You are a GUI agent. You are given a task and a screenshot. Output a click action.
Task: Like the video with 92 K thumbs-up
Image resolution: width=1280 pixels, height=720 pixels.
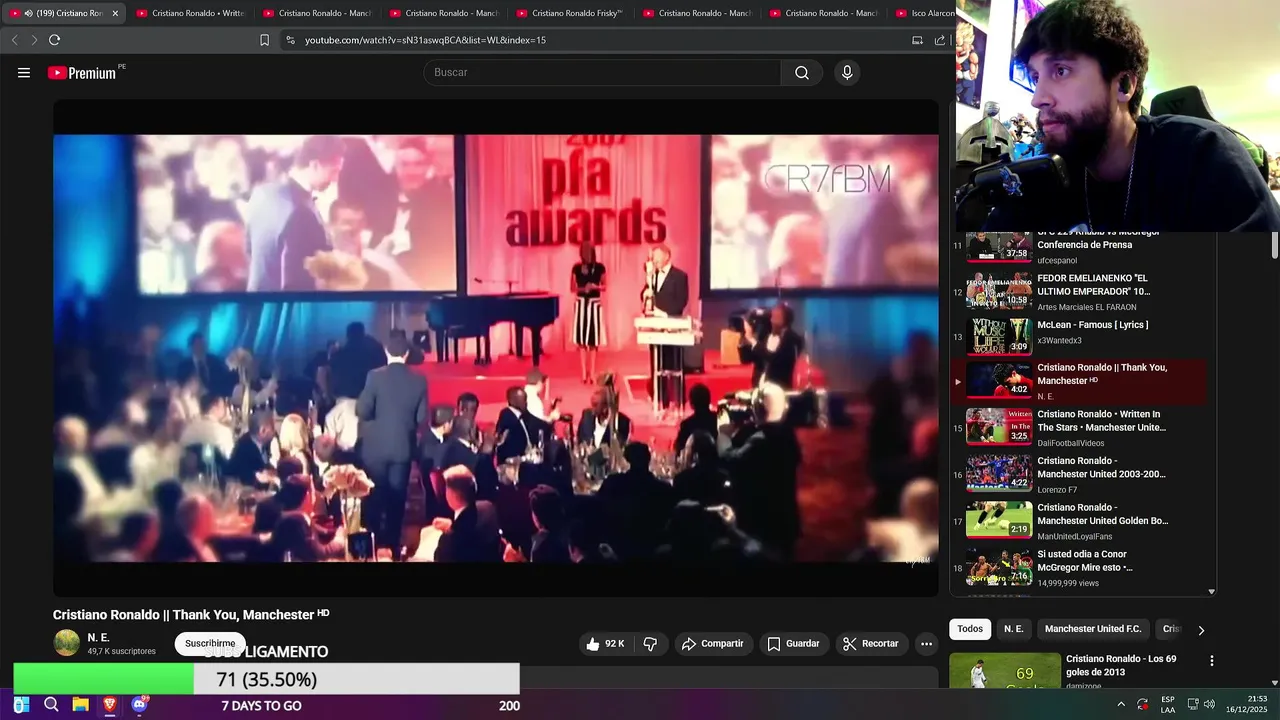pyautogui.click(x=606, y=644)
